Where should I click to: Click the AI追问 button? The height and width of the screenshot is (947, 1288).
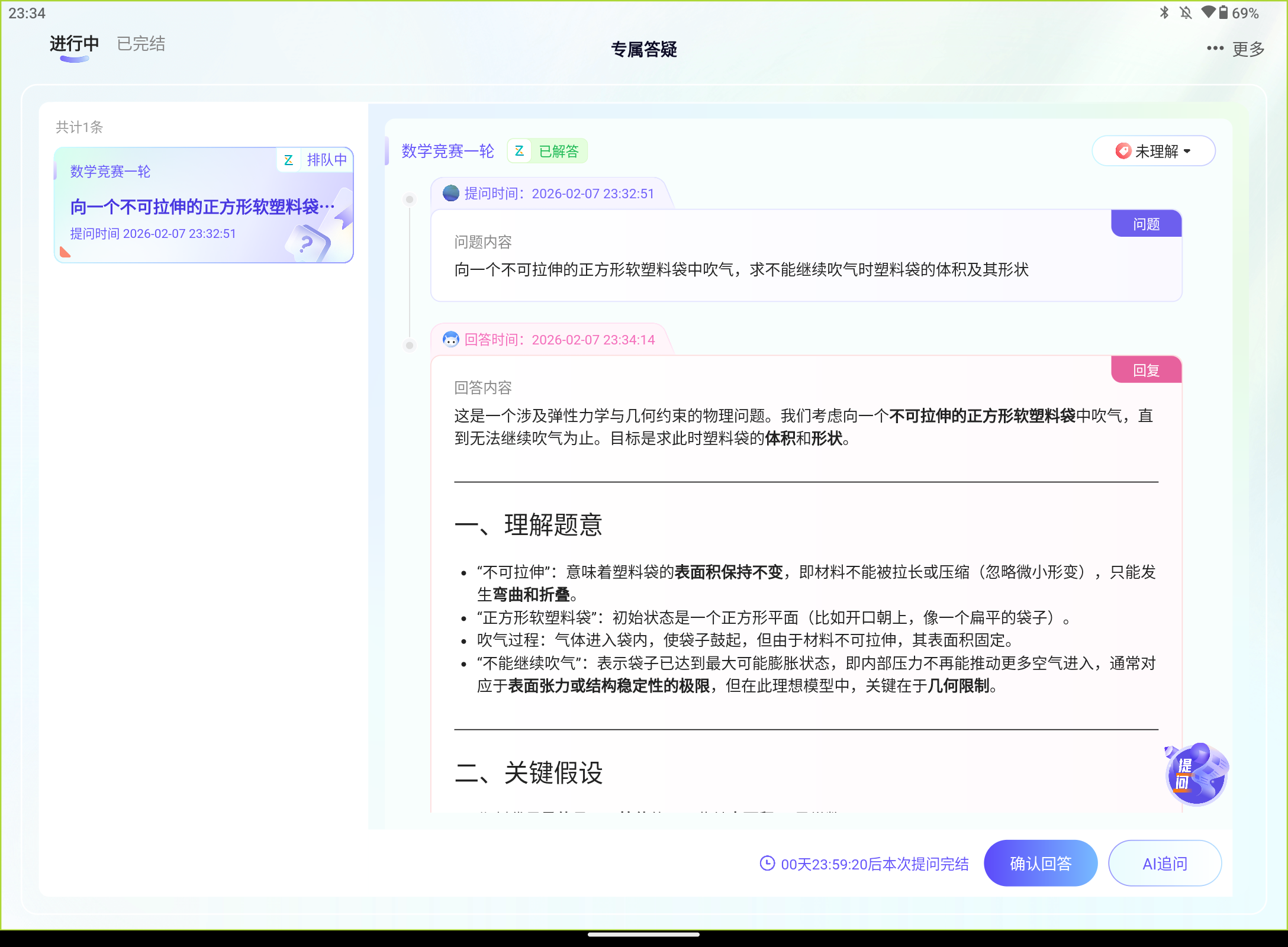pos(1164,864)
